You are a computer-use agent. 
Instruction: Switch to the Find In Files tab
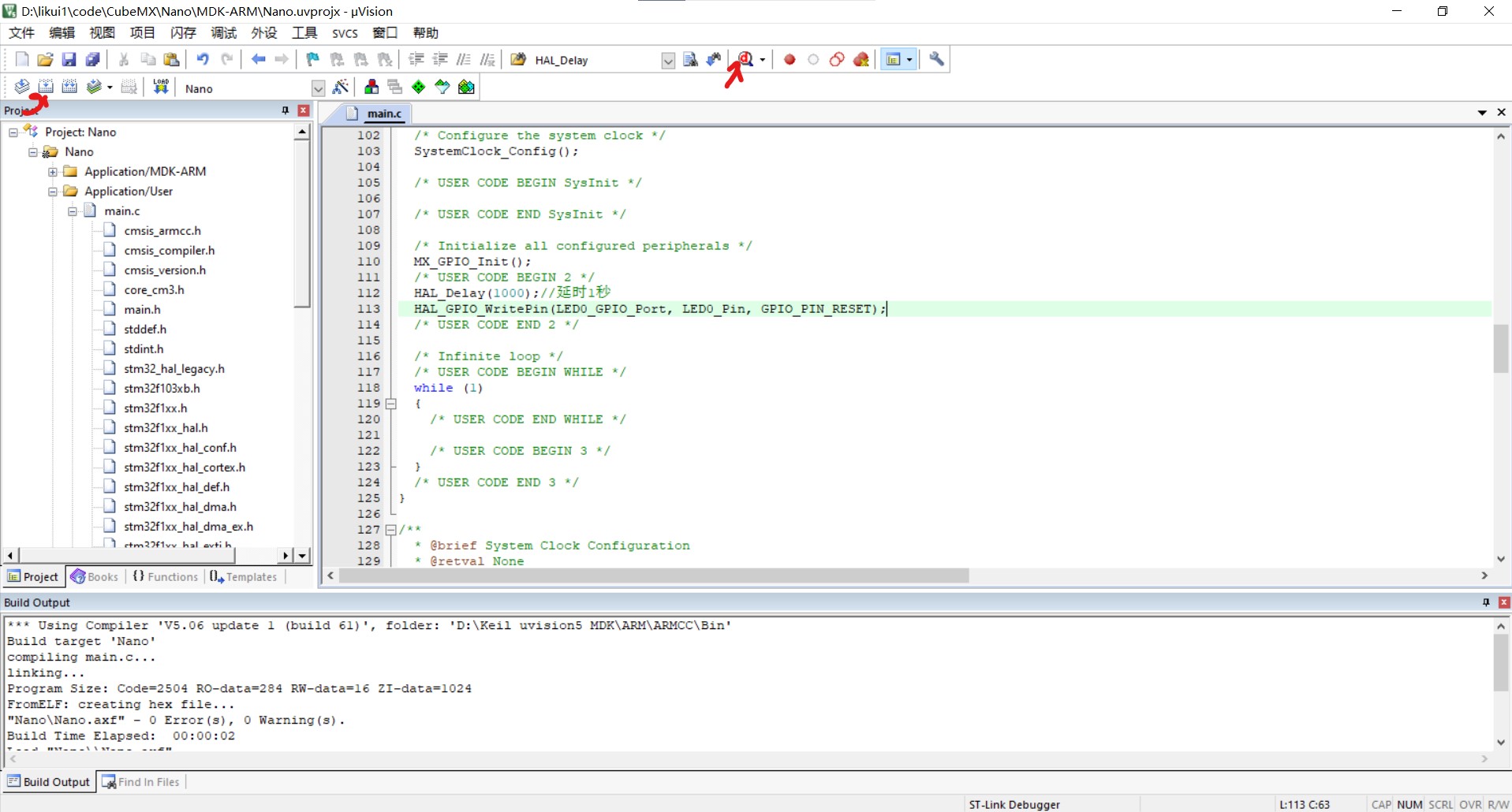(x=141, y=782)
